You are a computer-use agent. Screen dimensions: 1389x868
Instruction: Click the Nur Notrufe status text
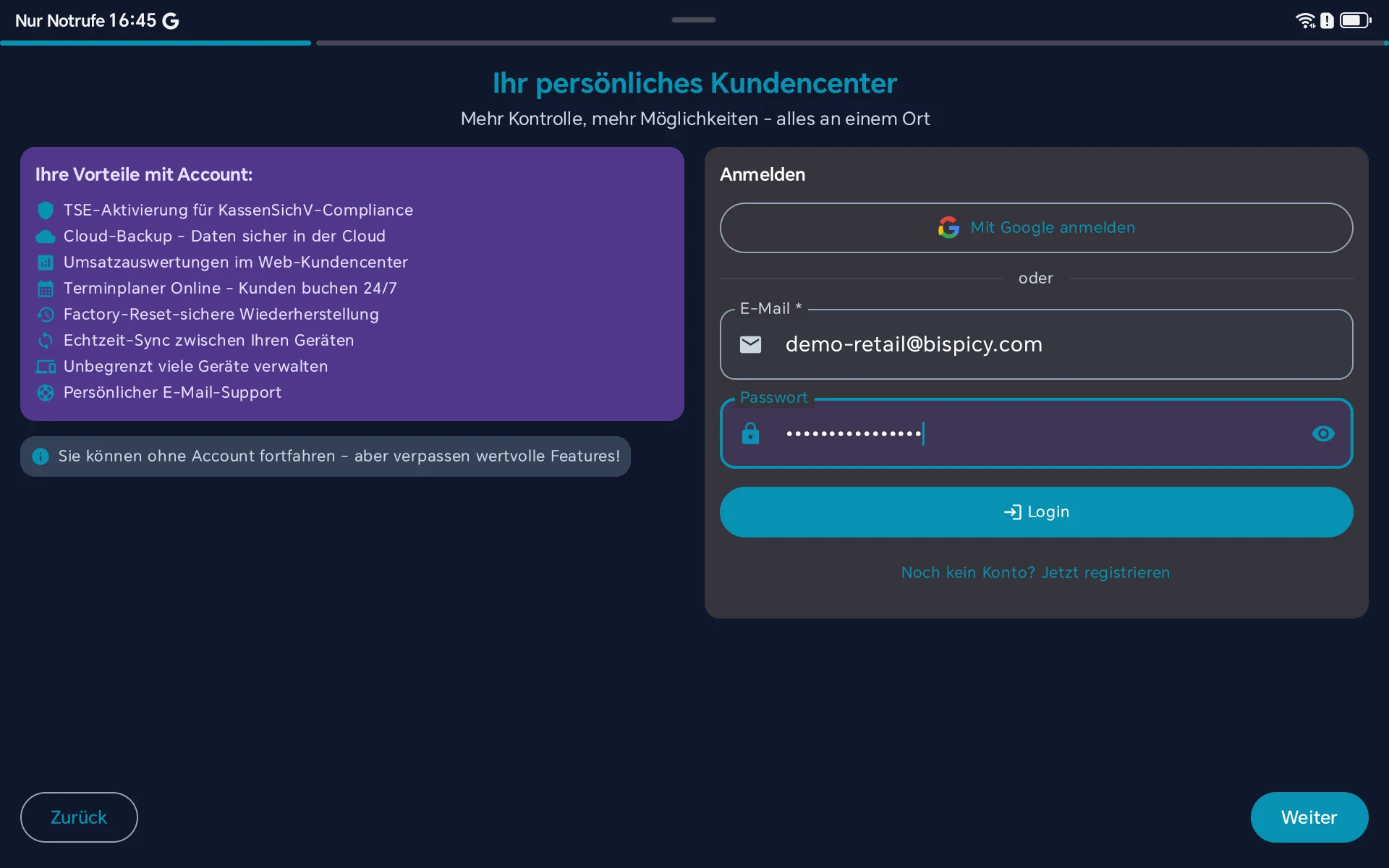click(60, 20)
